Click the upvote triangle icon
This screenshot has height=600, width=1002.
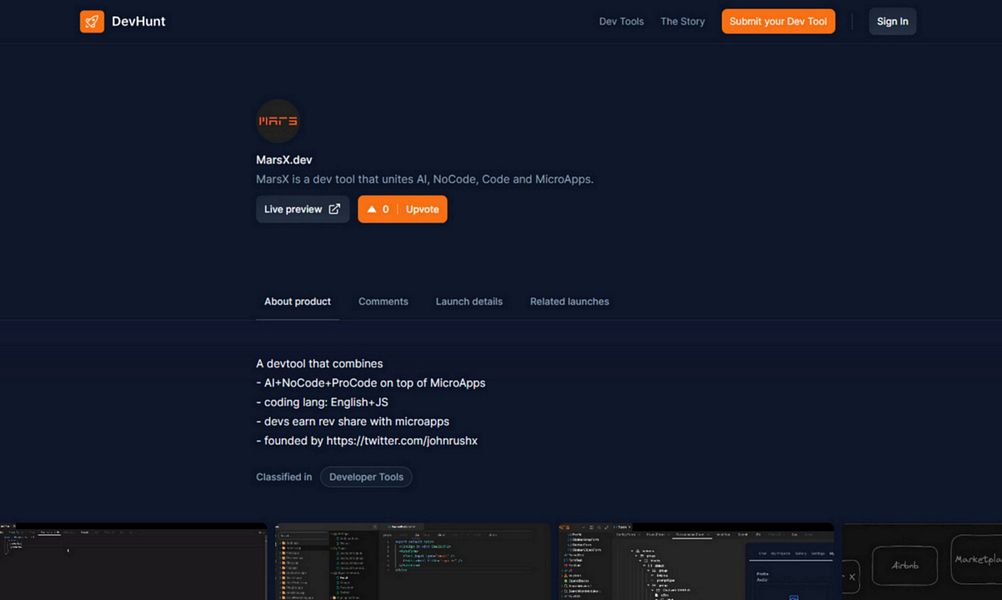370,209
